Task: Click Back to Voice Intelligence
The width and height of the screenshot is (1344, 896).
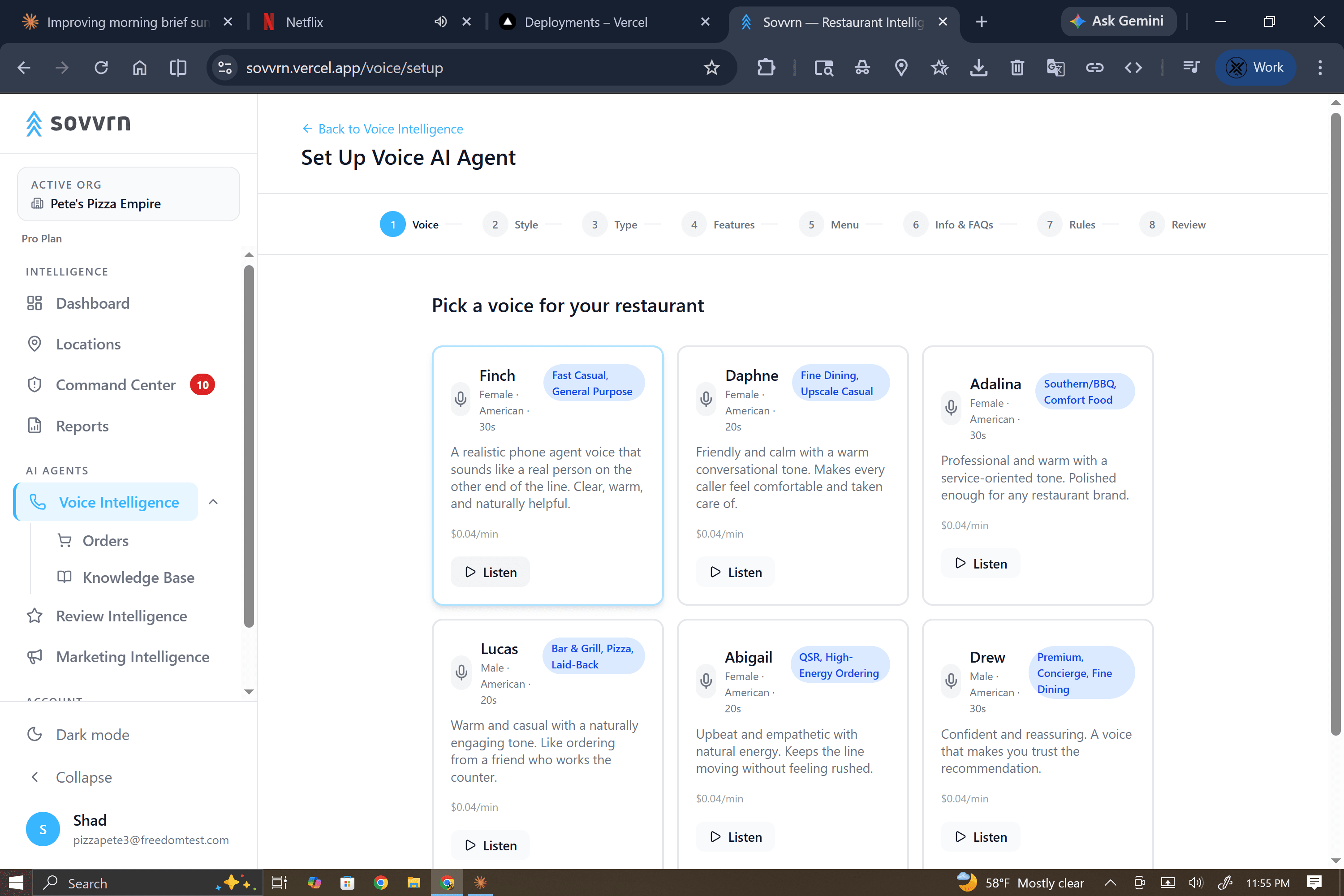Action: tap(382, 129)
